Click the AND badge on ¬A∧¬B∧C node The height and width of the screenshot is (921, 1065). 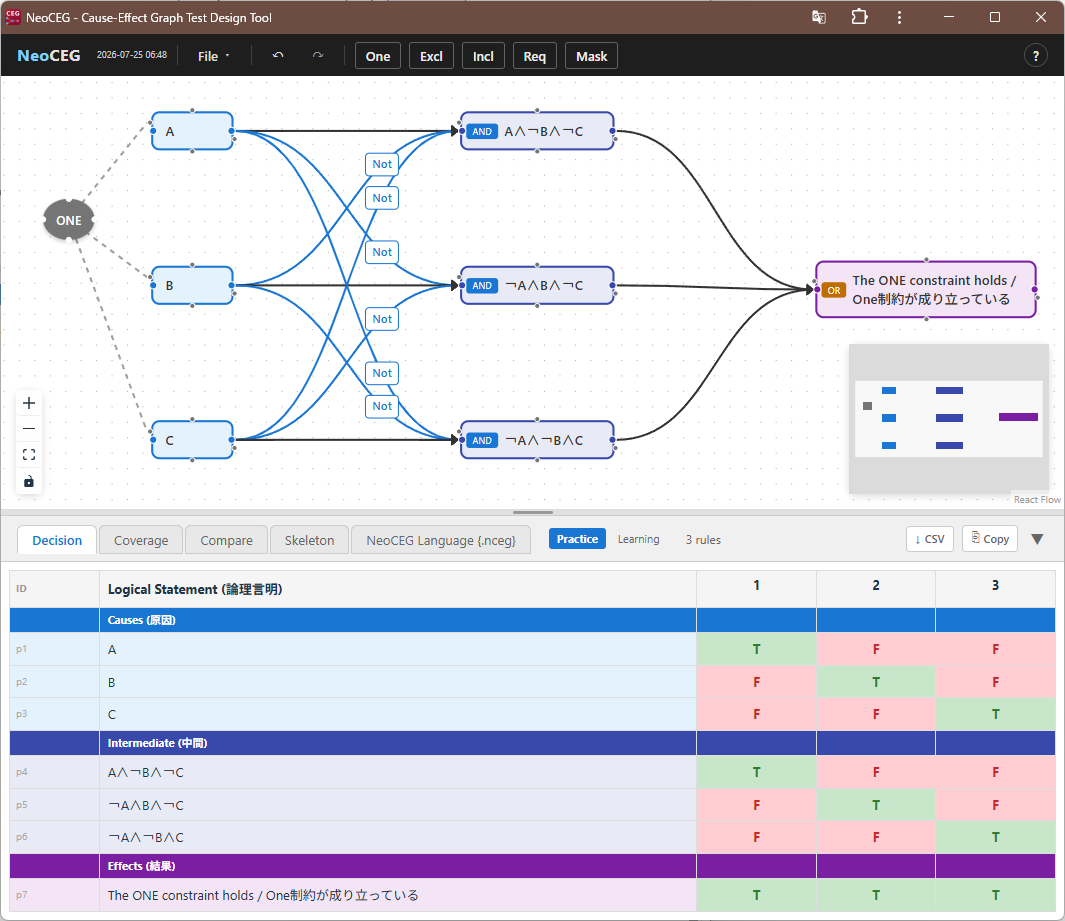click(x=482, y=440)
